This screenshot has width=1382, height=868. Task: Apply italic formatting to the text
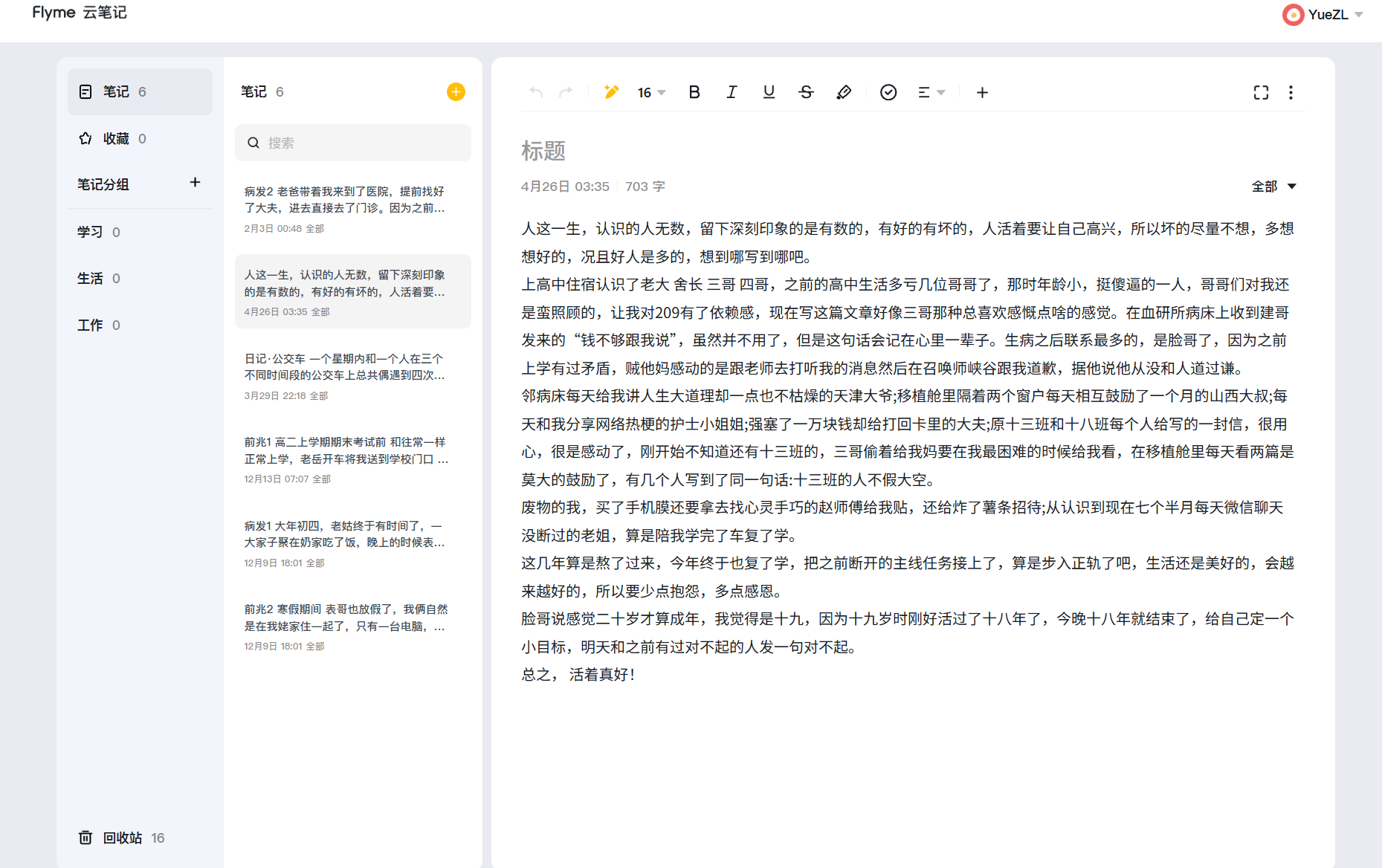[x=732, y=92]
